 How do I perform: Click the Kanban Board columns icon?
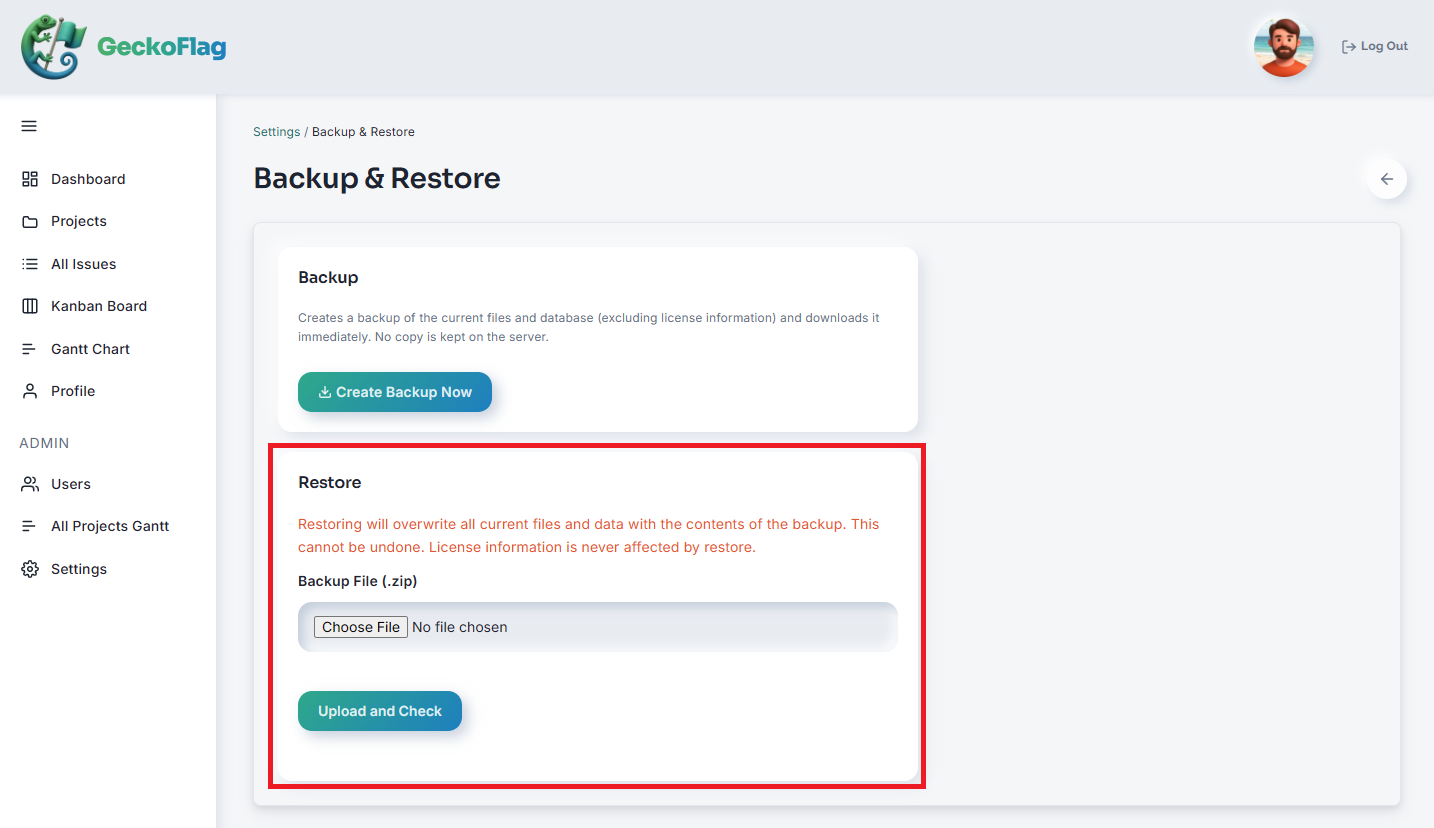(30, 306)
